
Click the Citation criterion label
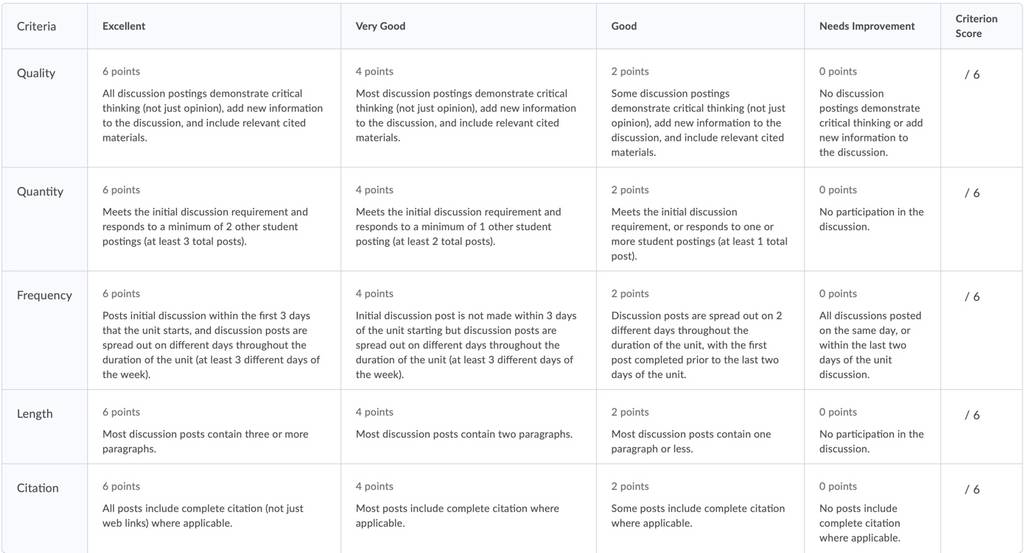click(38, 488)
